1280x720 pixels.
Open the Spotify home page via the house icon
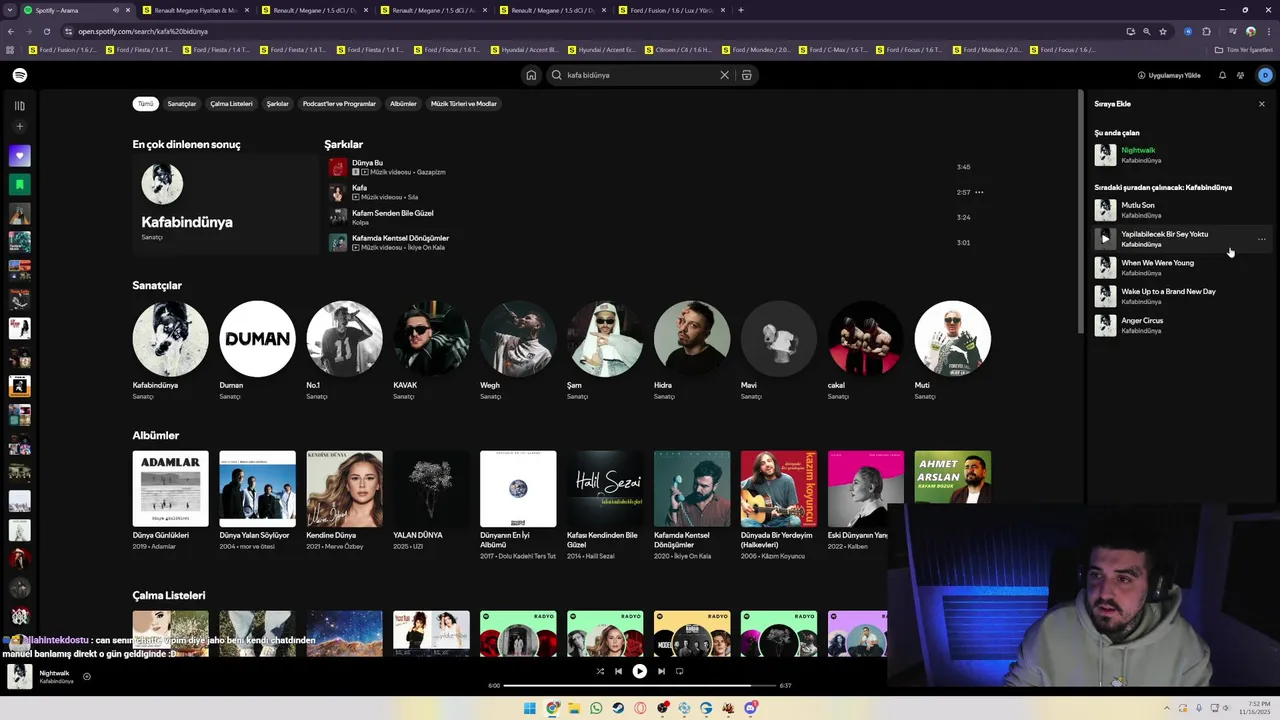531,75
